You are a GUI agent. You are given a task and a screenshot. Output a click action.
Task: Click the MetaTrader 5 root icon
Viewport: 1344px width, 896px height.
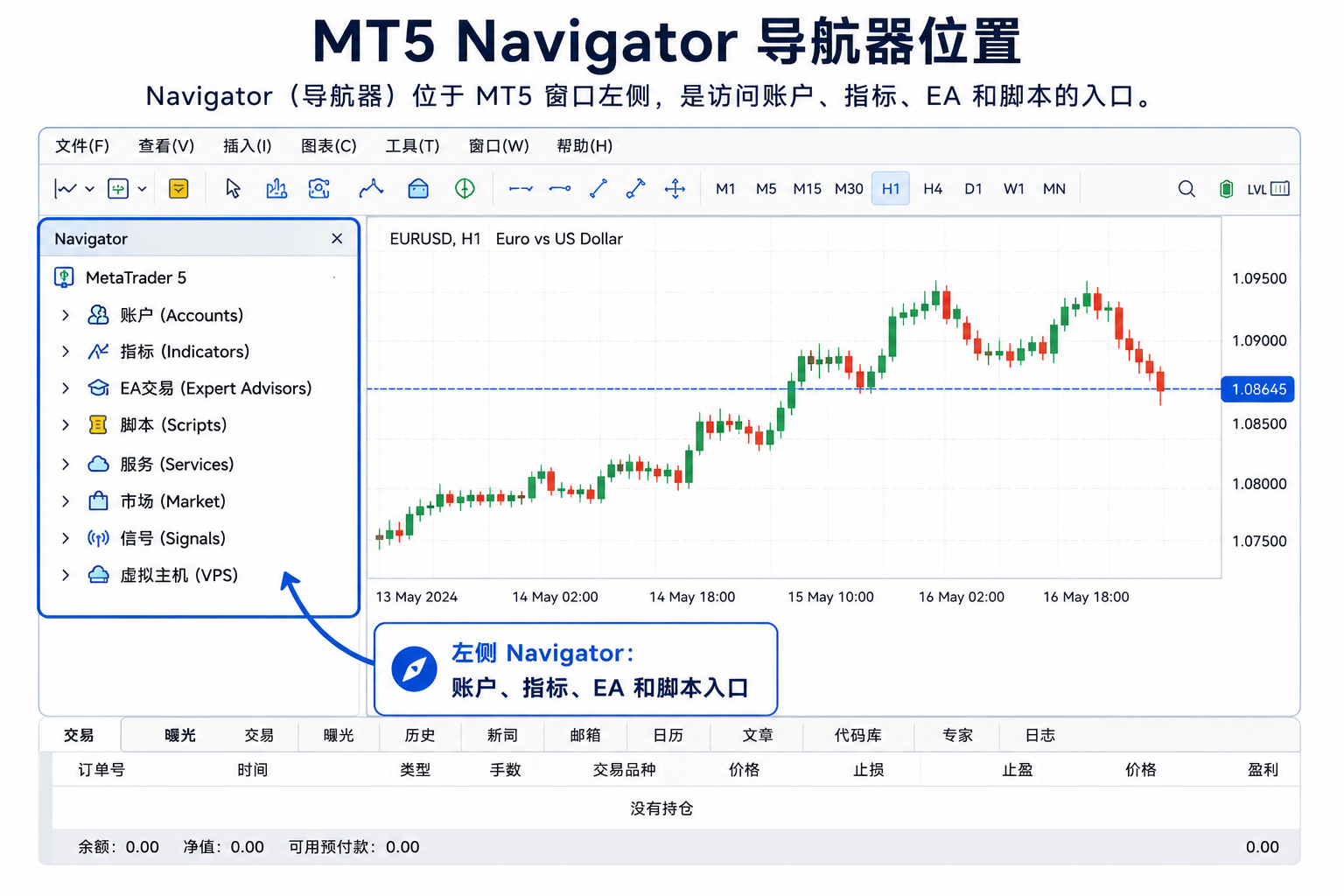pyautogui.click(x=64, y=277)
